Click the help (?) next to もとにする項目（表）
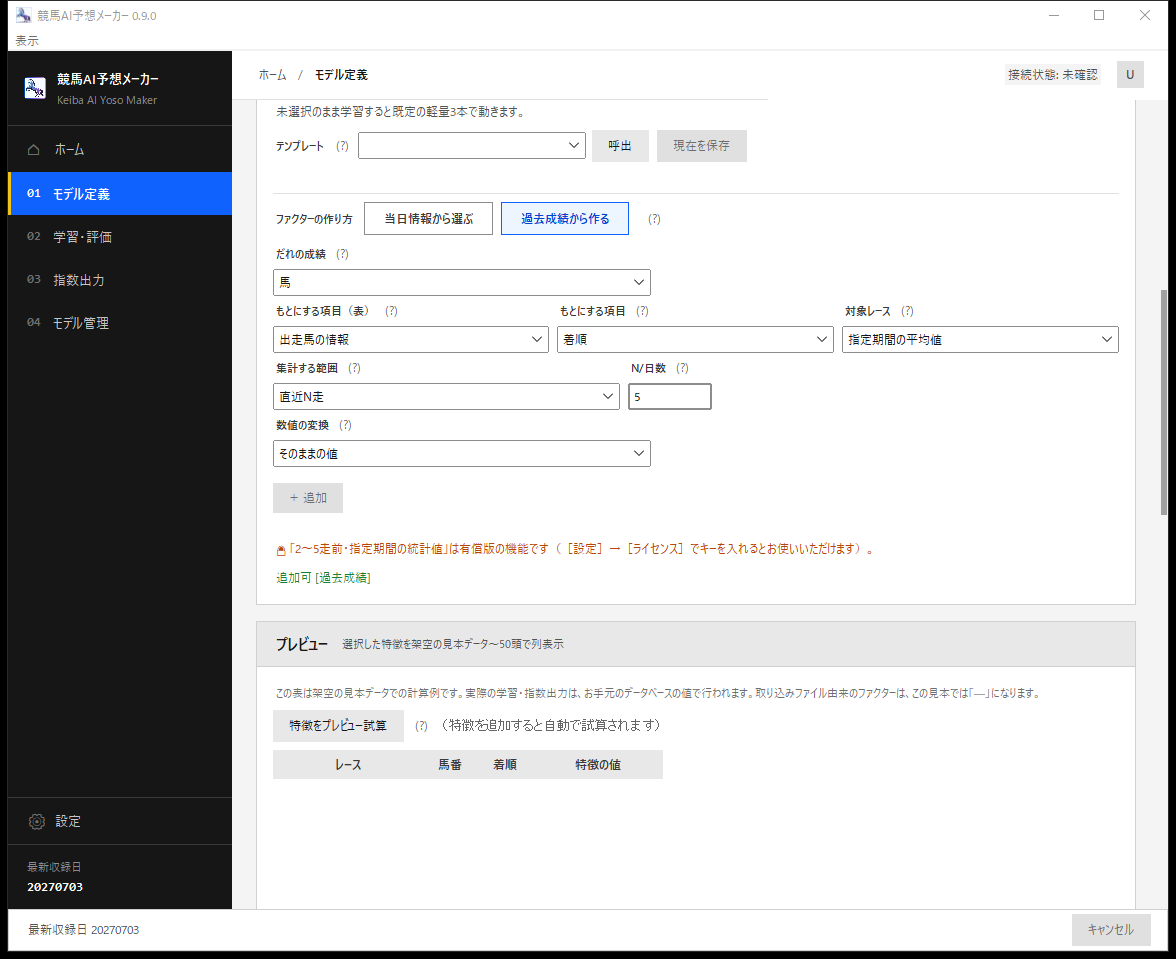The width and height of the screenshot is (1176, 959). [391, 311]
